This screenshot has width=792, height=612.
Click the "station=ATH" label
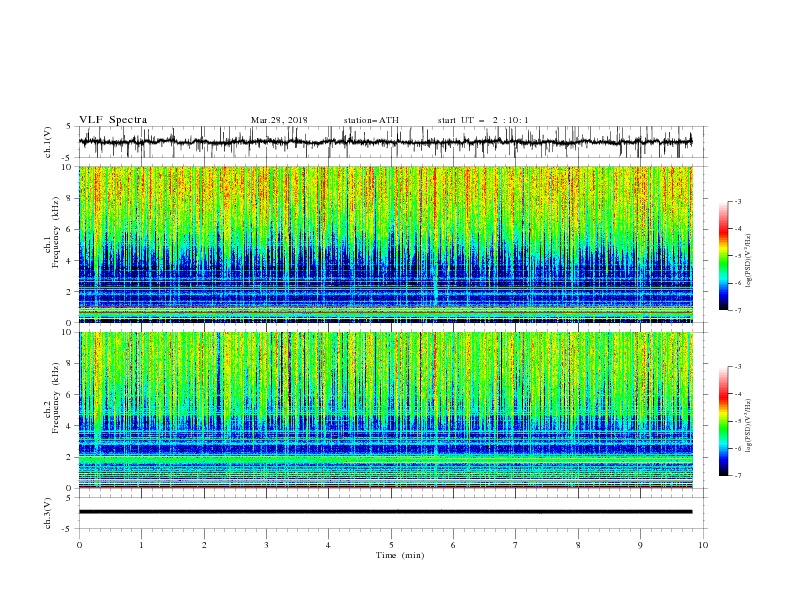tap(371, 120)
